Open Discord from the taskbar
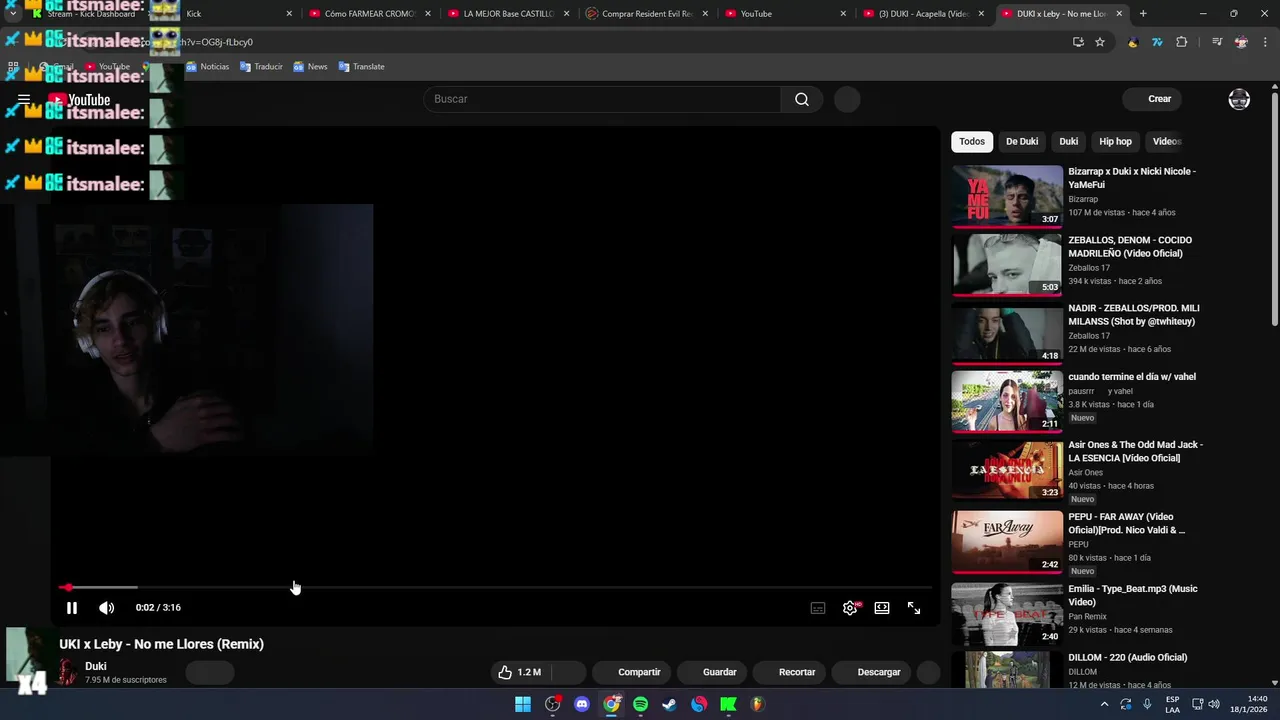This screenshot has width=1280, height=720. click(582, 704)
